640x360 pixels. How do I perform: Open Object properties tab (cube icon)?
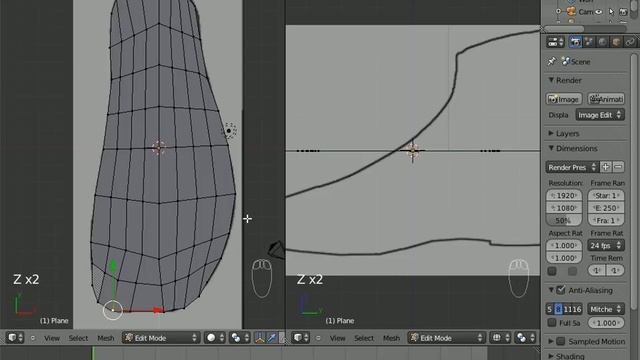tap(616, 42)
